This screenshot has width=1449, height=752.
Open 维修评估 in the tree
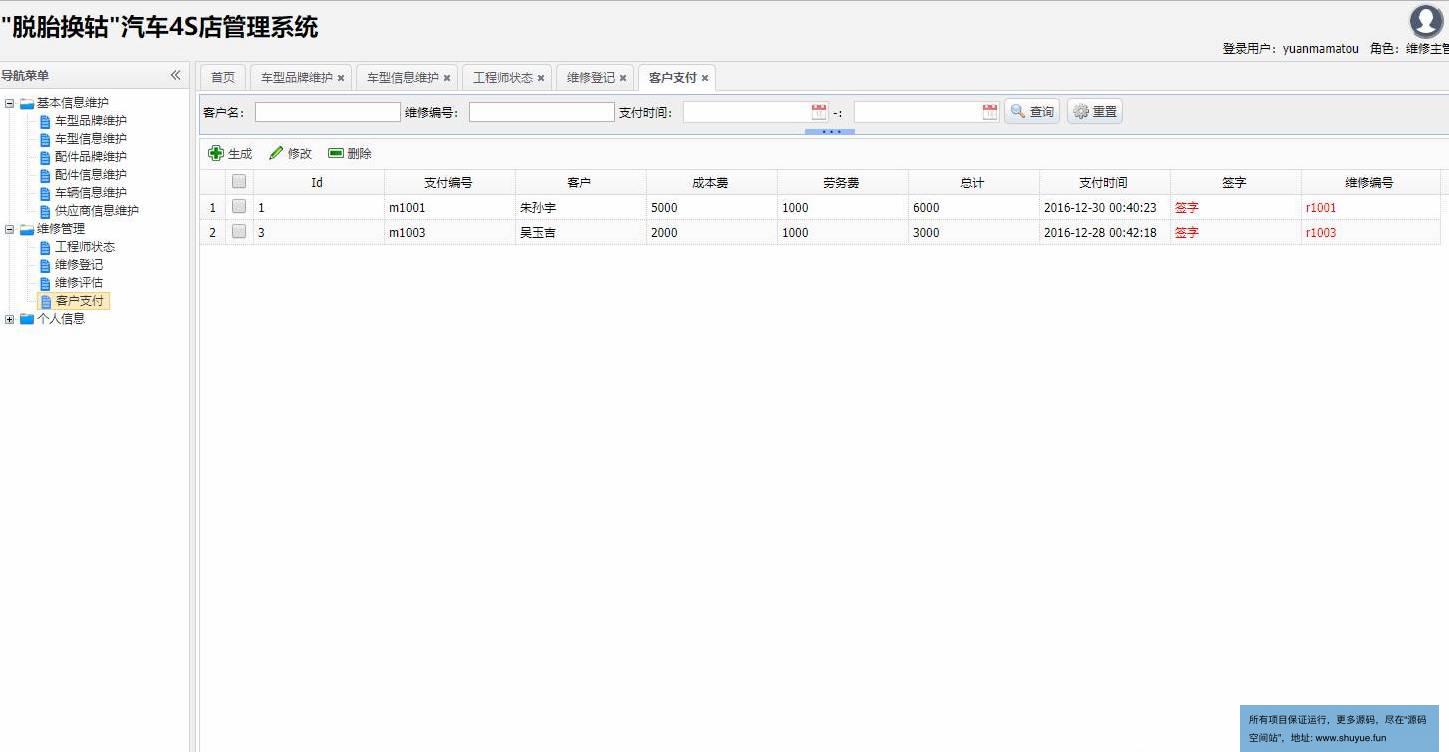[x=79, y=283]
